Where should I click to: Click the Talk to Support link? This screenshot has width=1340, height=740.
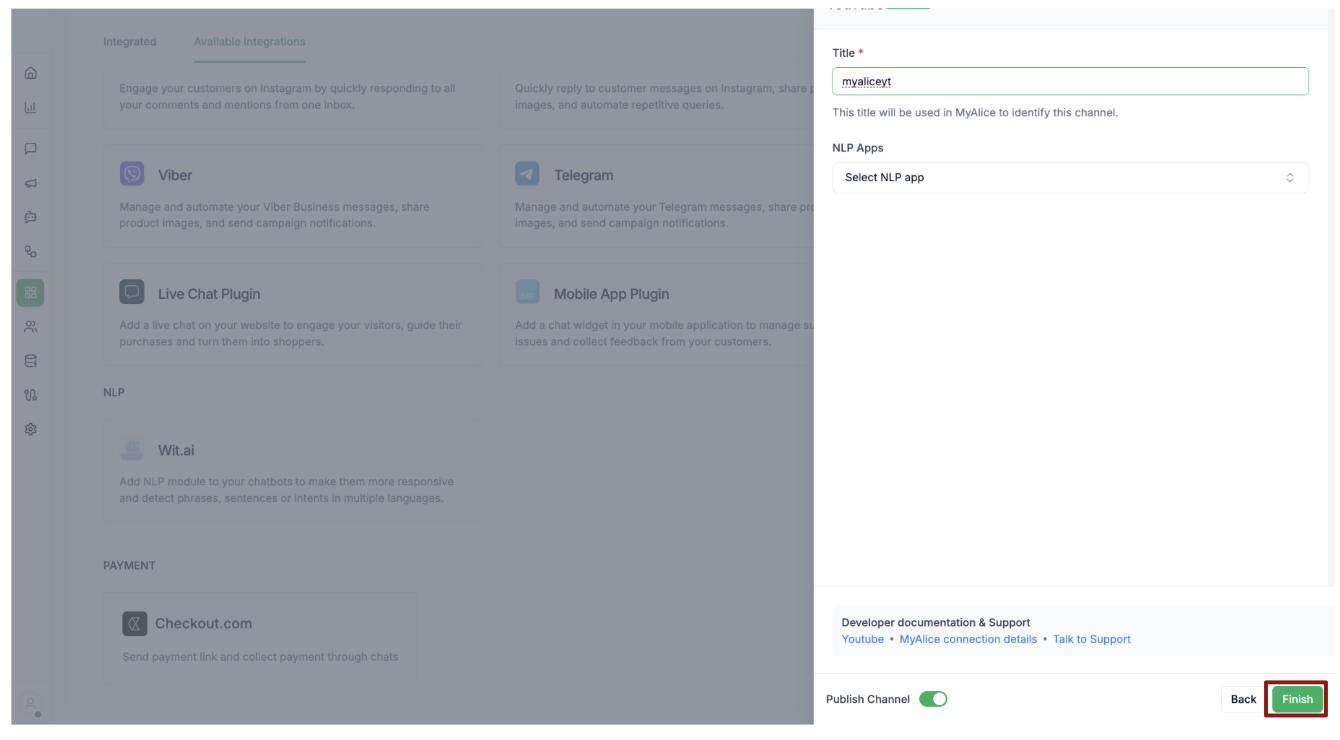point(1092,639)
